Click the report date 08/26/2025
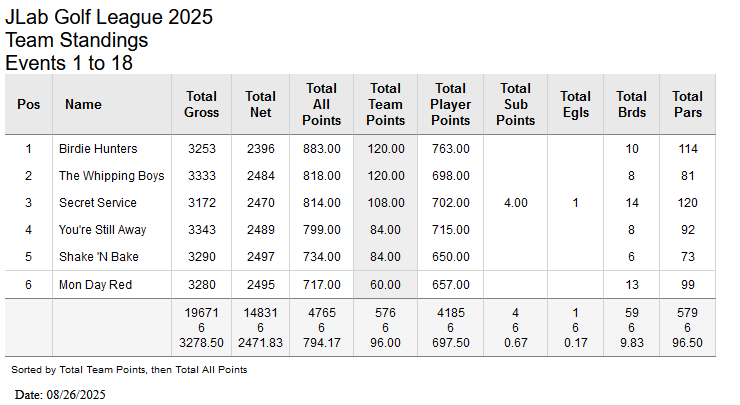Viewport: 740px width, 405px height. [x=74, y=394]
